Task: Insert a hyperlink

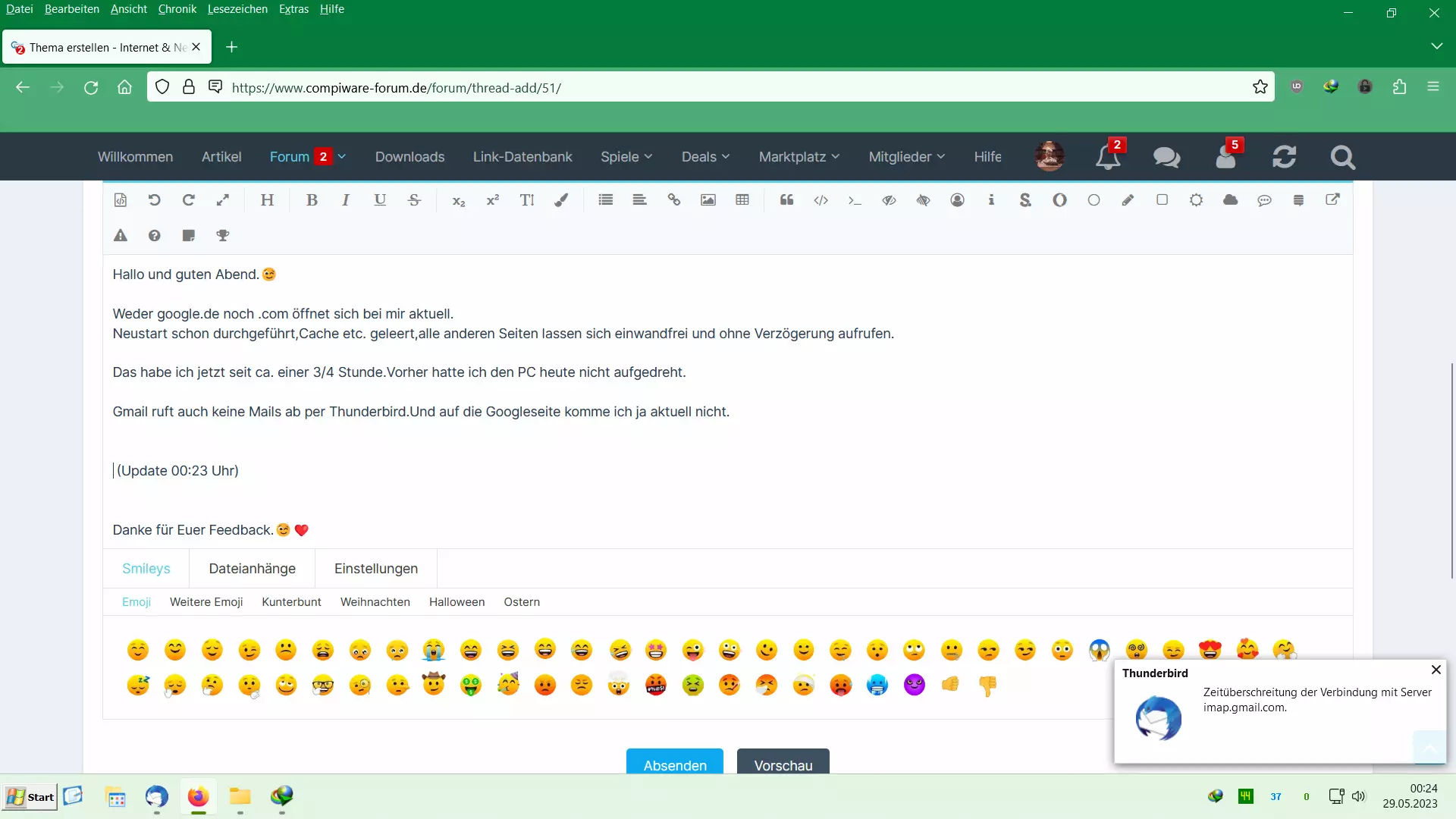Action: tap(673, 200)
